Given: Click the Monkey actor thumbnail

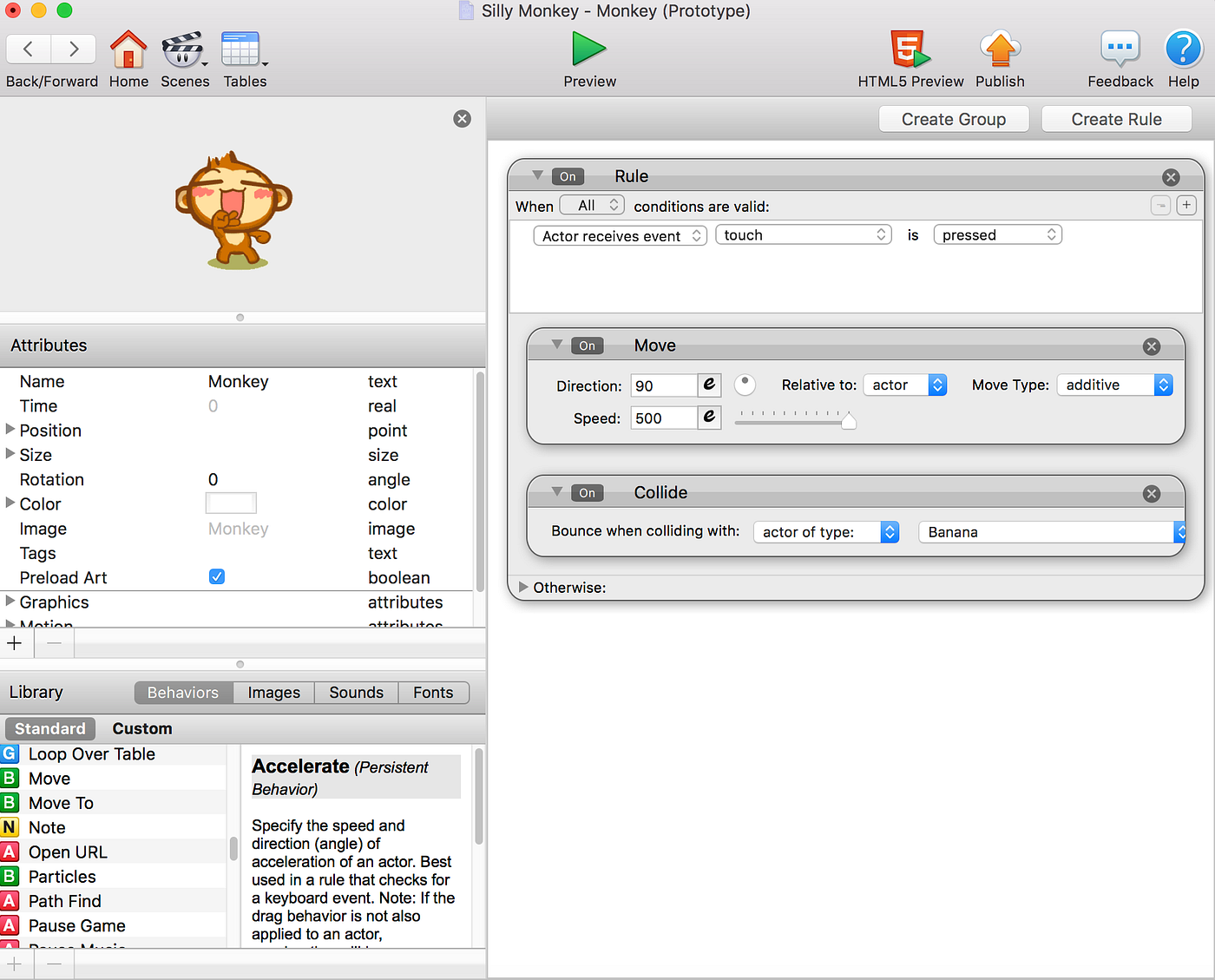Looking at the screenshot, I should (233, 209).
